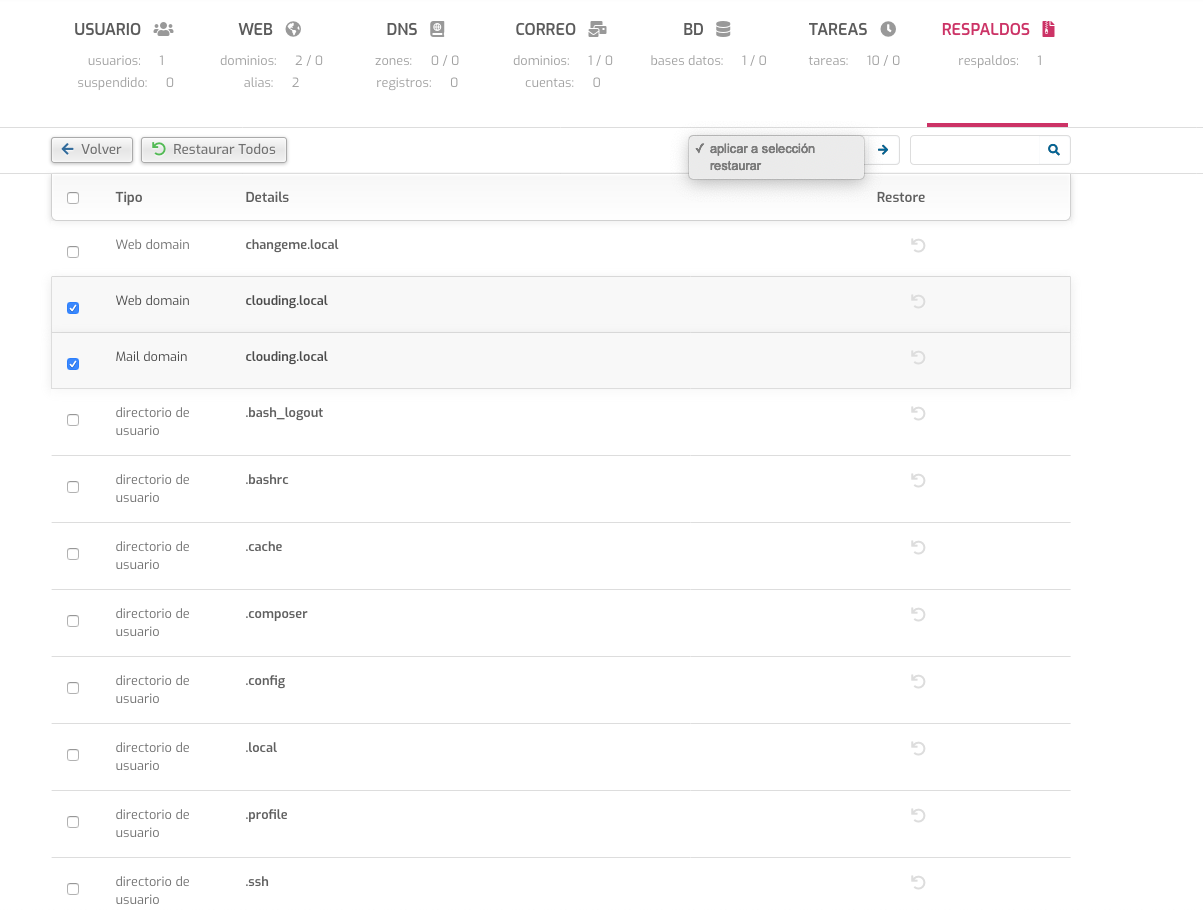
Task: Click restore icon for changeme.local web domain
Action: [x=918, y=245]
